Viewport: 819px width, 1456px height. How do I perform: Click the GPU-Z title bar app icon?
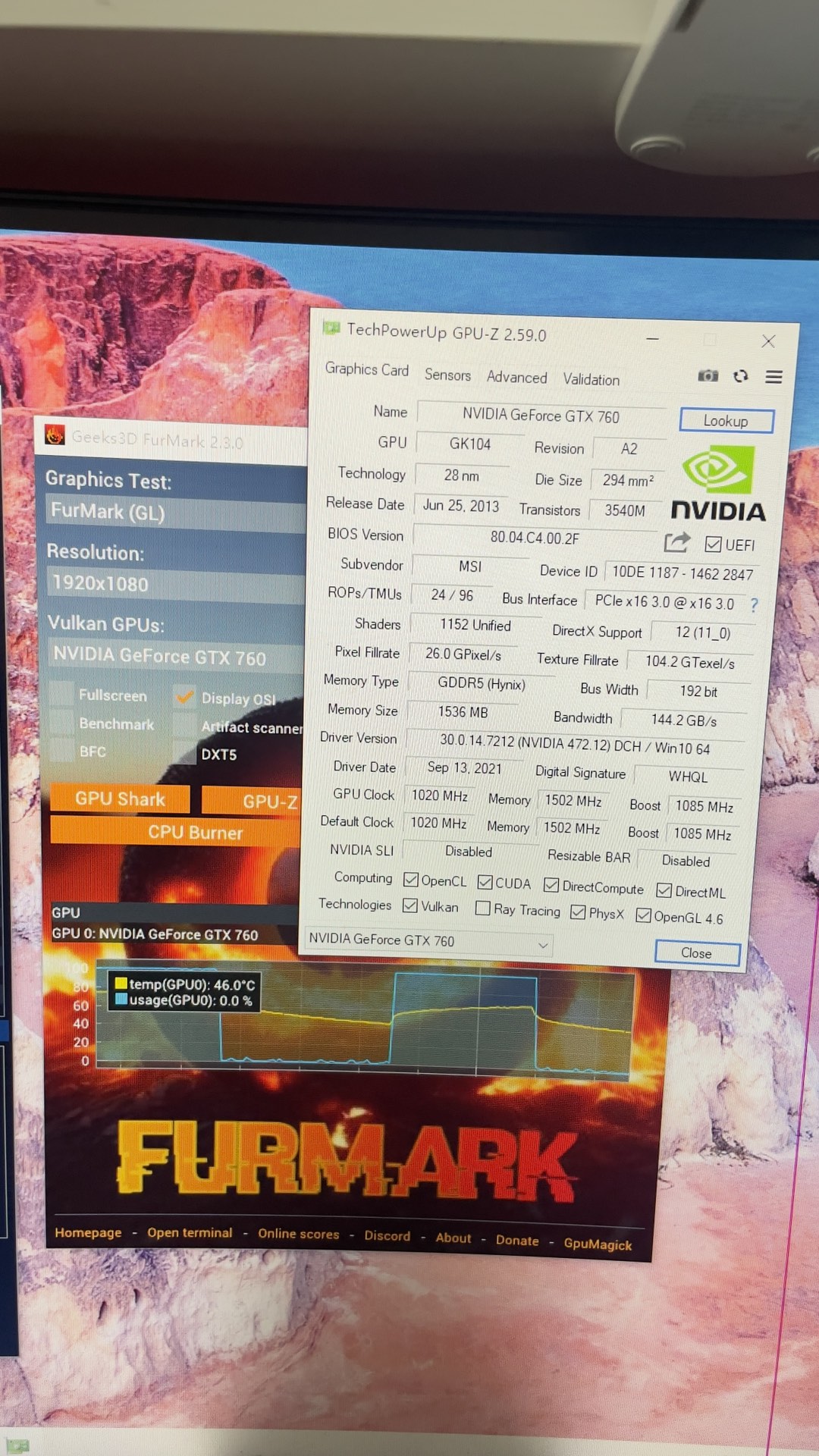tap(331, 328)
